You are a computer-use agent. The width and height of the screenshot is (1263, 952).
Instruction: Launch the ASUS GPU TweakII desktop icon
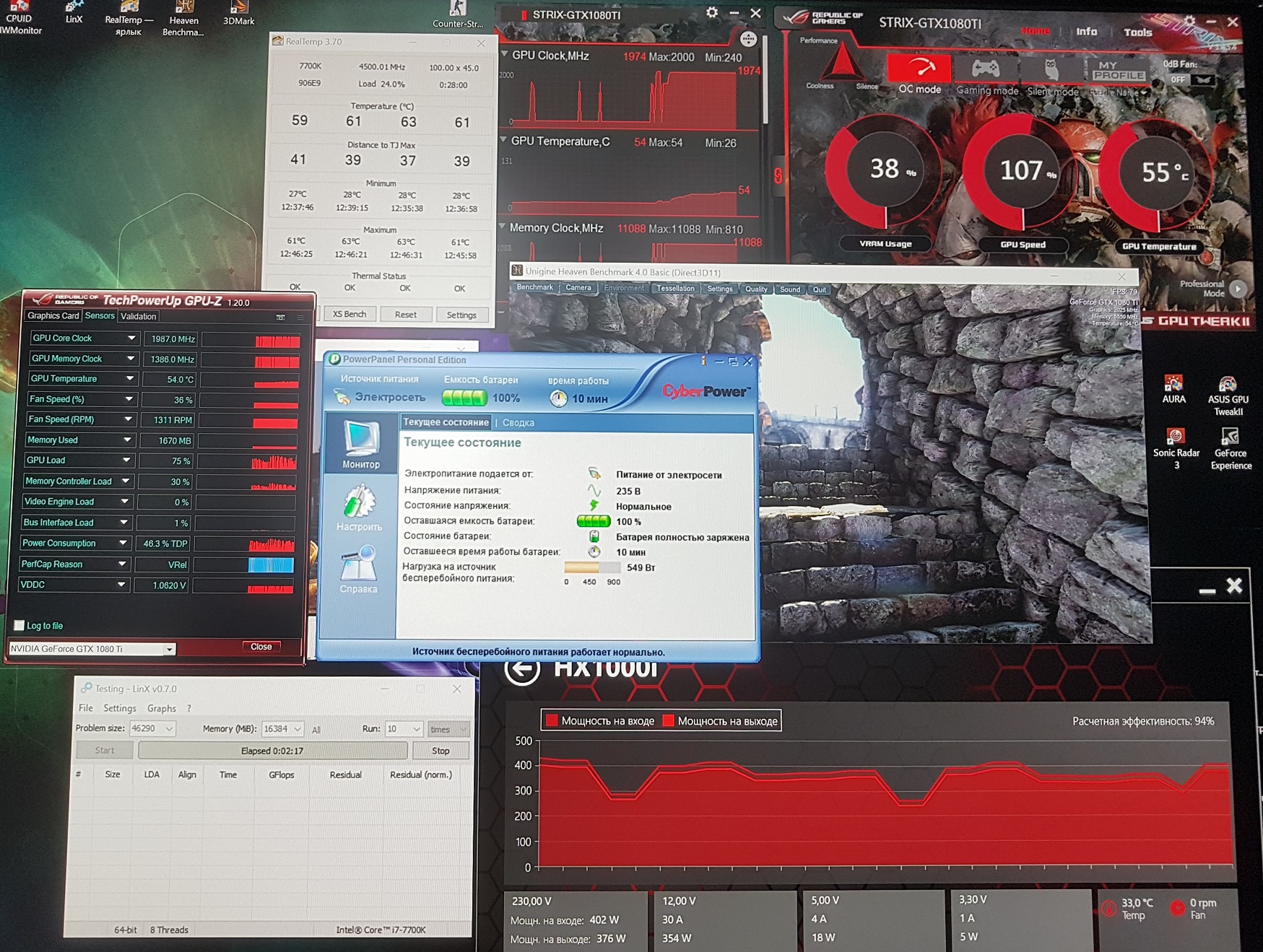coord(1228,396)
